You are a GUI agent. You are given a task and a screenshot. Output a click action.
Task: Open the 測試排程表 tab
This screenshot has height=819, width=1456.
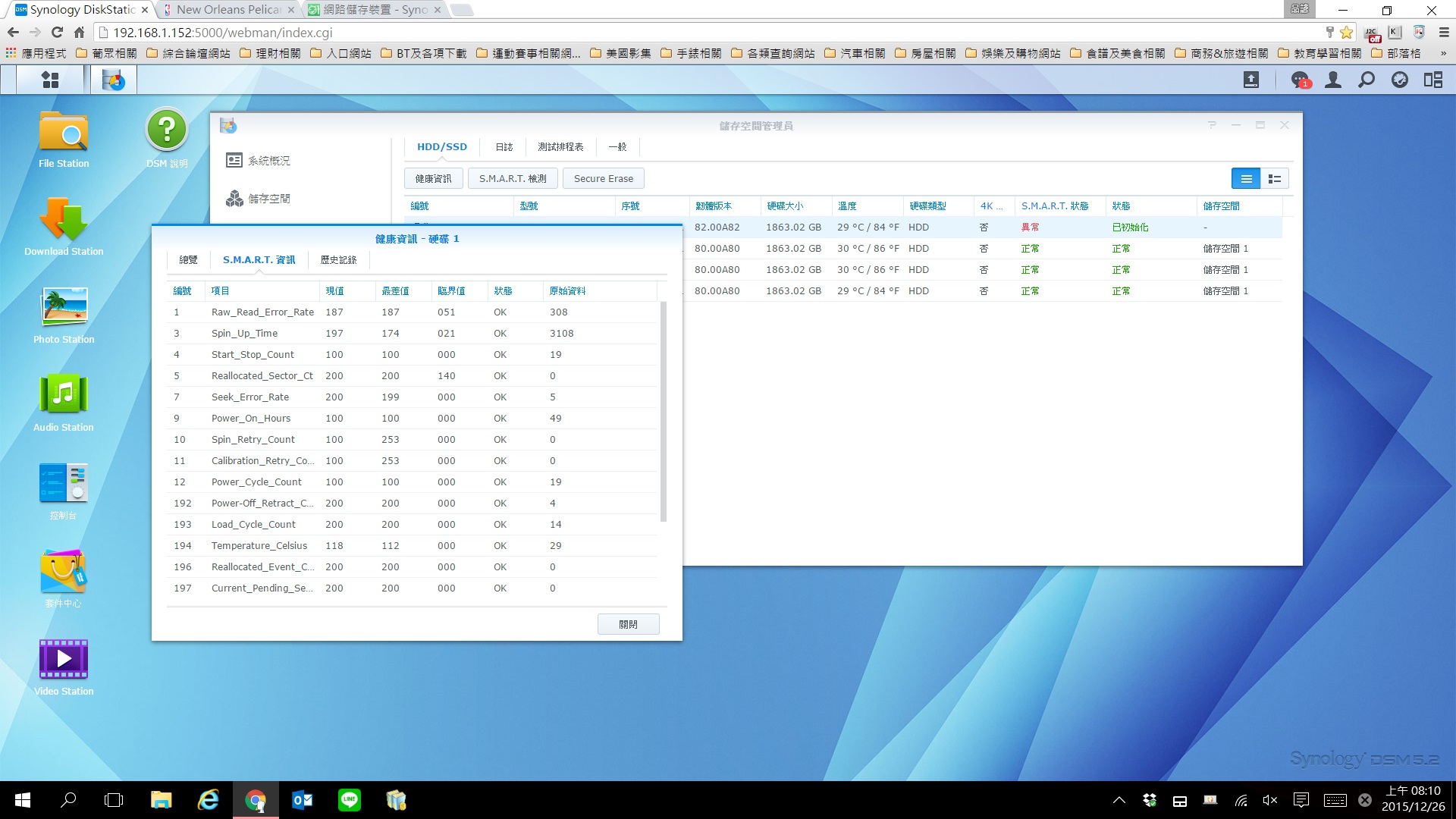pos(560,147)
